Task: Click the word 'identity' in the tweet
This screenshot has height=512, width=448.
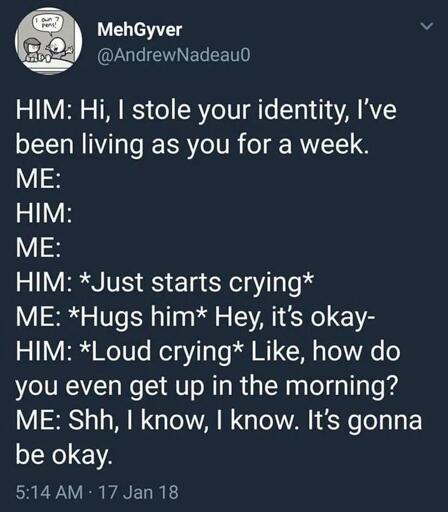Action: coord(303,111)
